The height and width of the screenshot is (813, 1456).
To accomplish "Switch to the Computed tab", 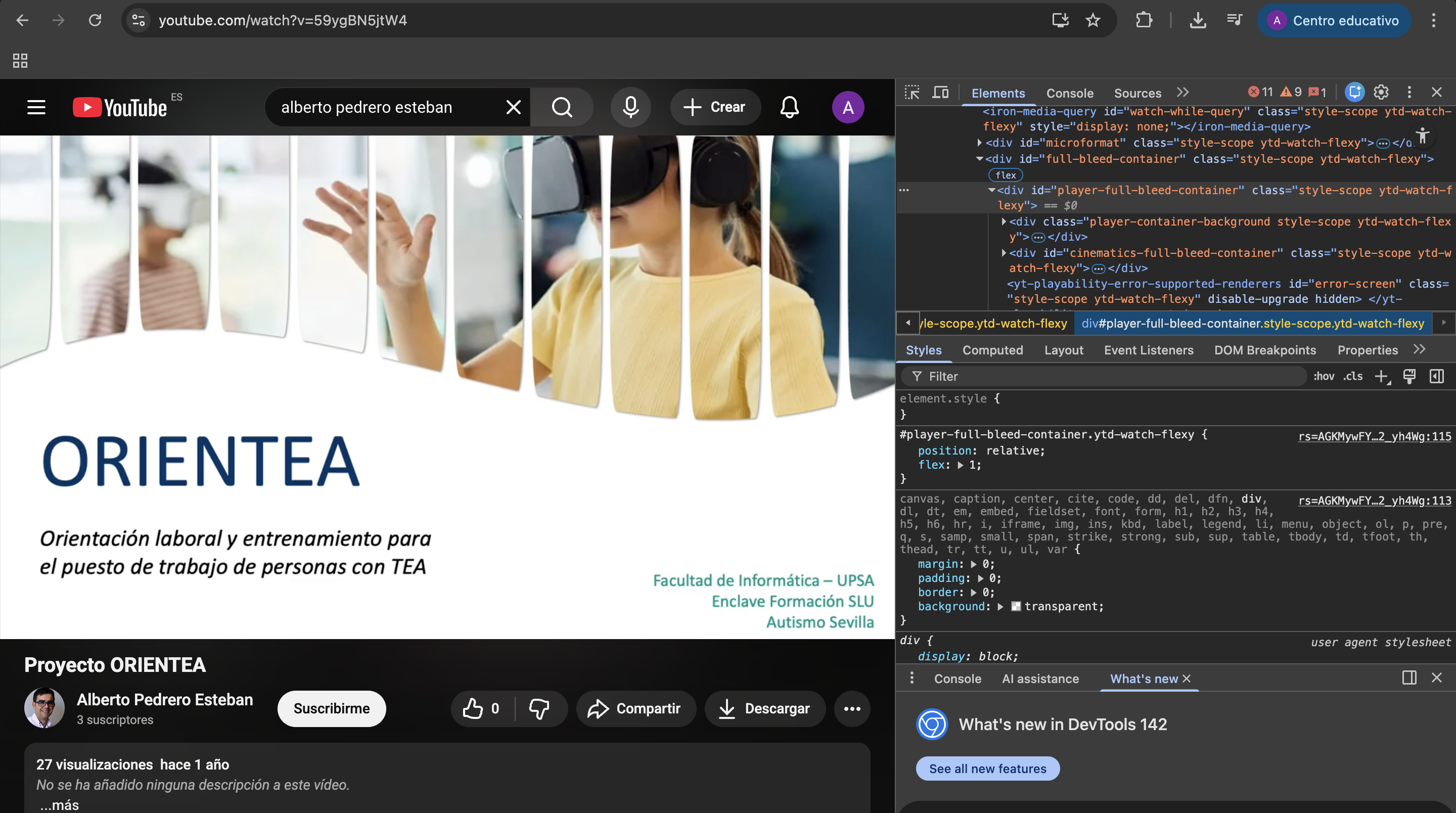I will click(x=992, y=350).
